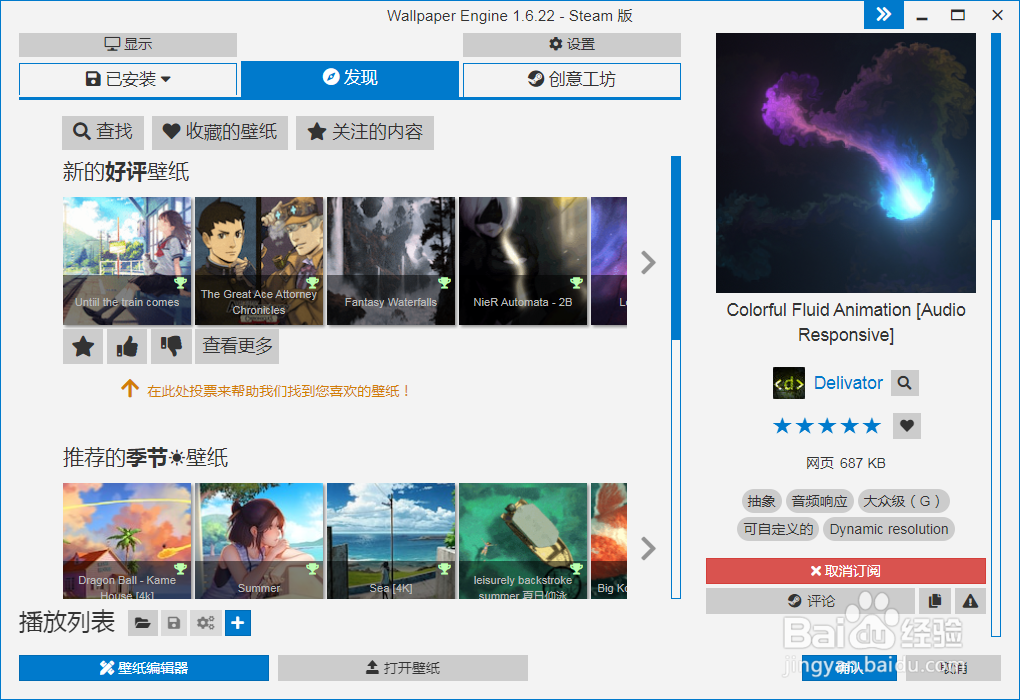
Task: Switch to the Discover (发现) tab
Action: 350,78
